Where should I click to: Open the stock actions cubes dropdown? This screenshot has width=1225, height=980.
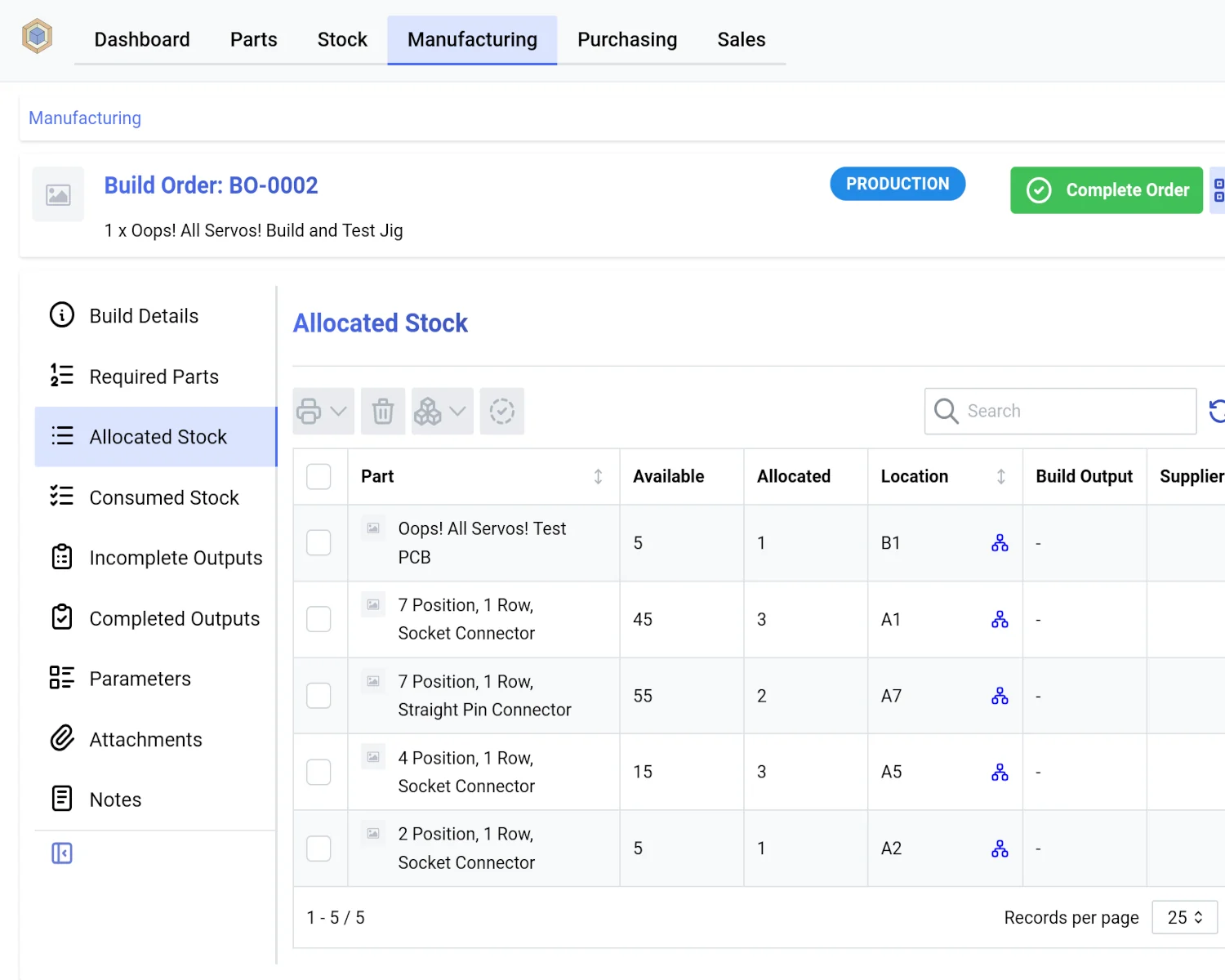[x=442, y=411]
